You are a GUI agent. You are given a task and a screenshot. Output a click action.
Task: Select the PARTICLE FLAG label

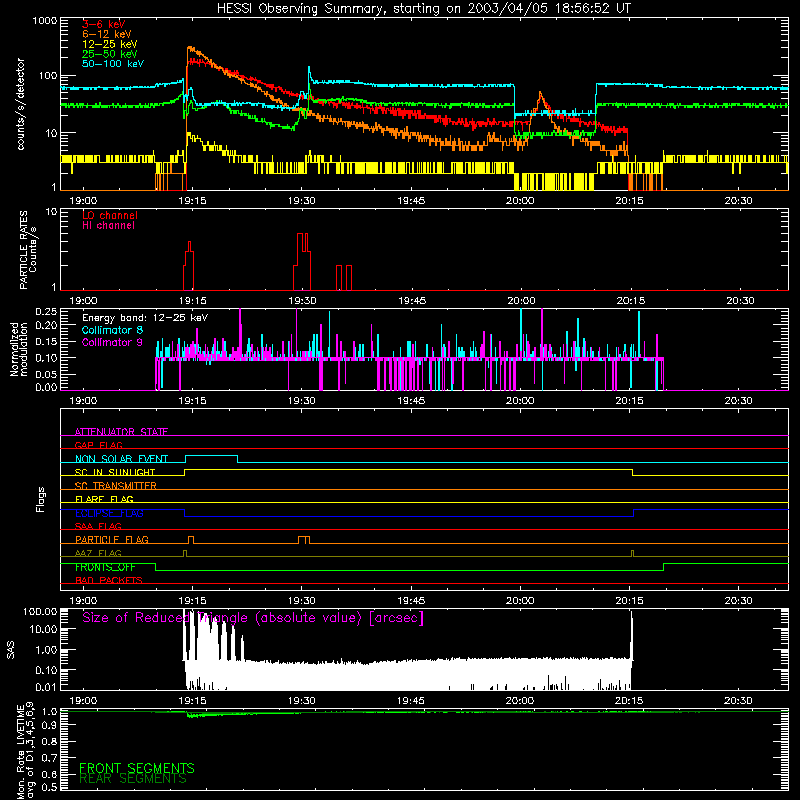pyautogui.click(x=112, y=539)
